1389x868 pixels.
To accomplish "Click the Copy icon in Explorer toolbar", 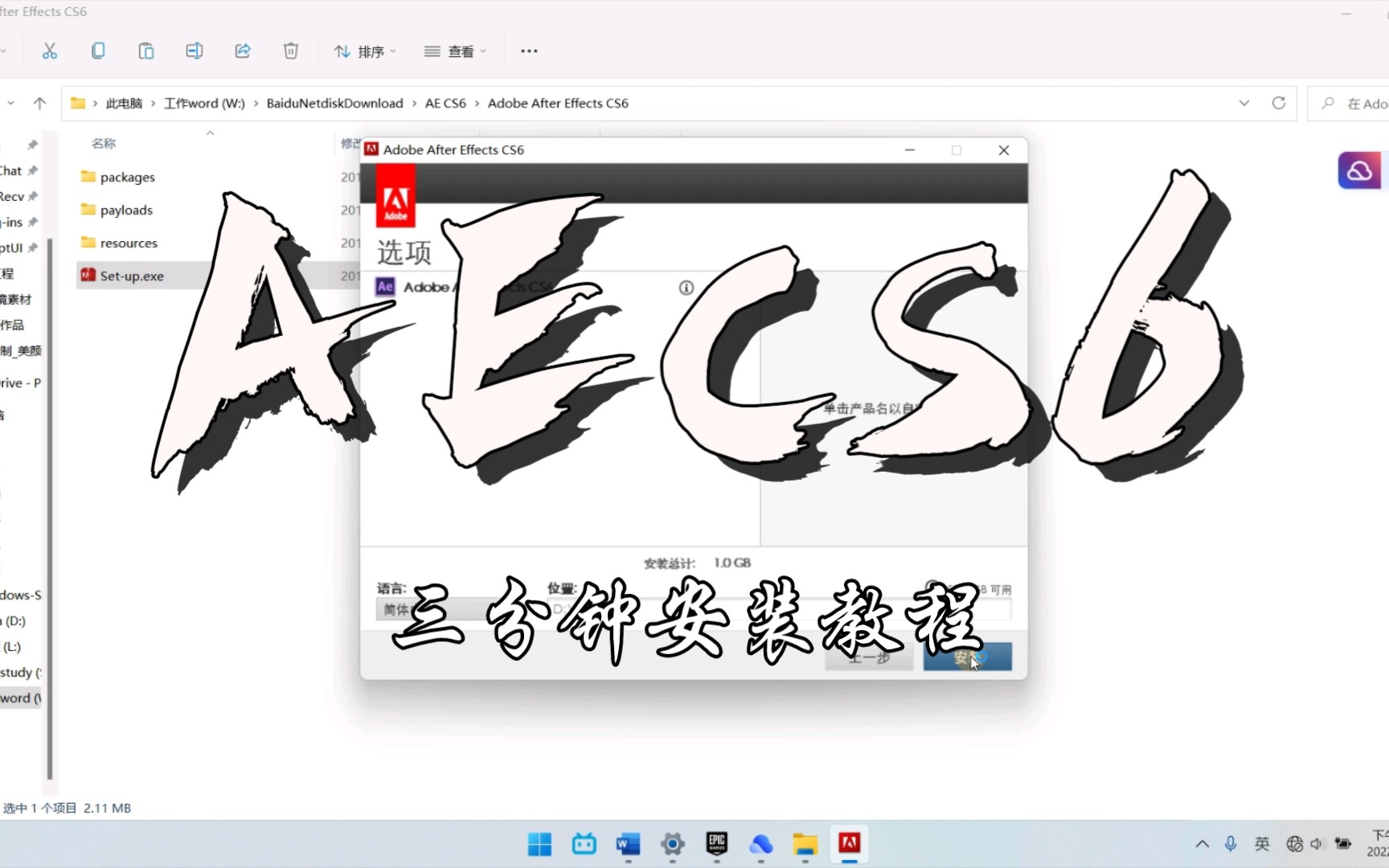I will (x=98, y=51).
